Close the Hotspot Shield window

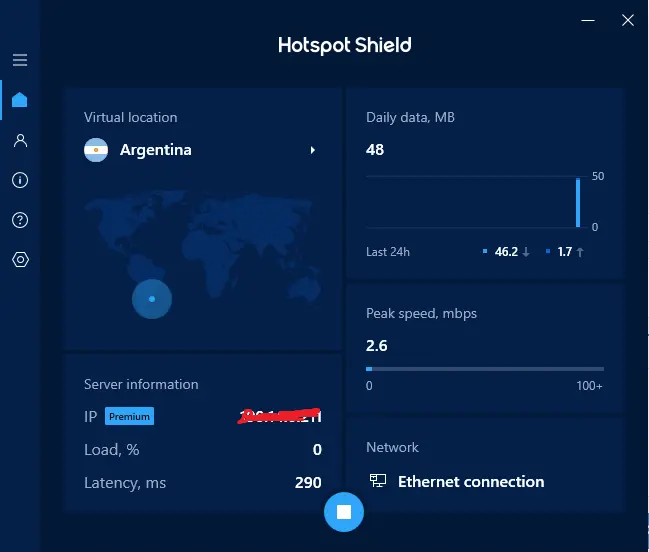point(628,20)
